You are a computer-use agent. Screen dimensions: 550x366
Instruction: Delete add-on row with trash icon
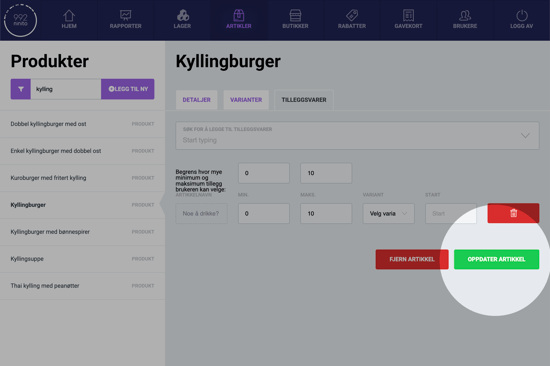click(513, 213)
